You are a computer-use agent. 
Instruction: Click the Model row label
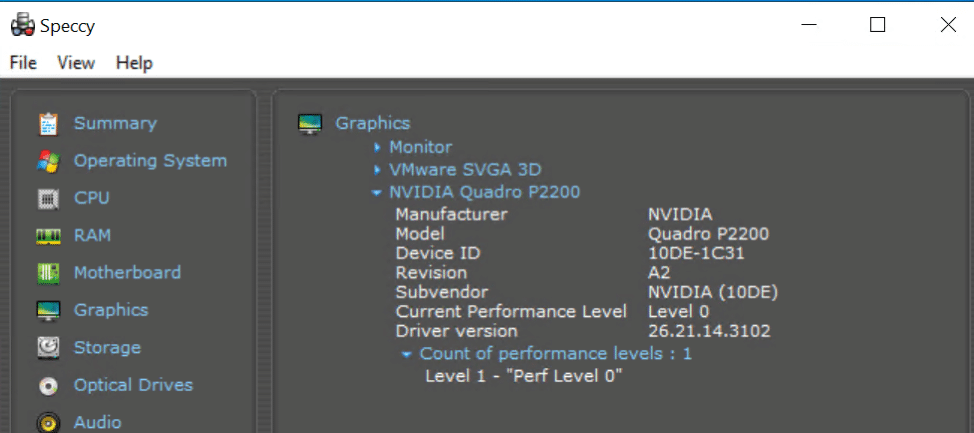pyautogui.click(x=420, y=234)
